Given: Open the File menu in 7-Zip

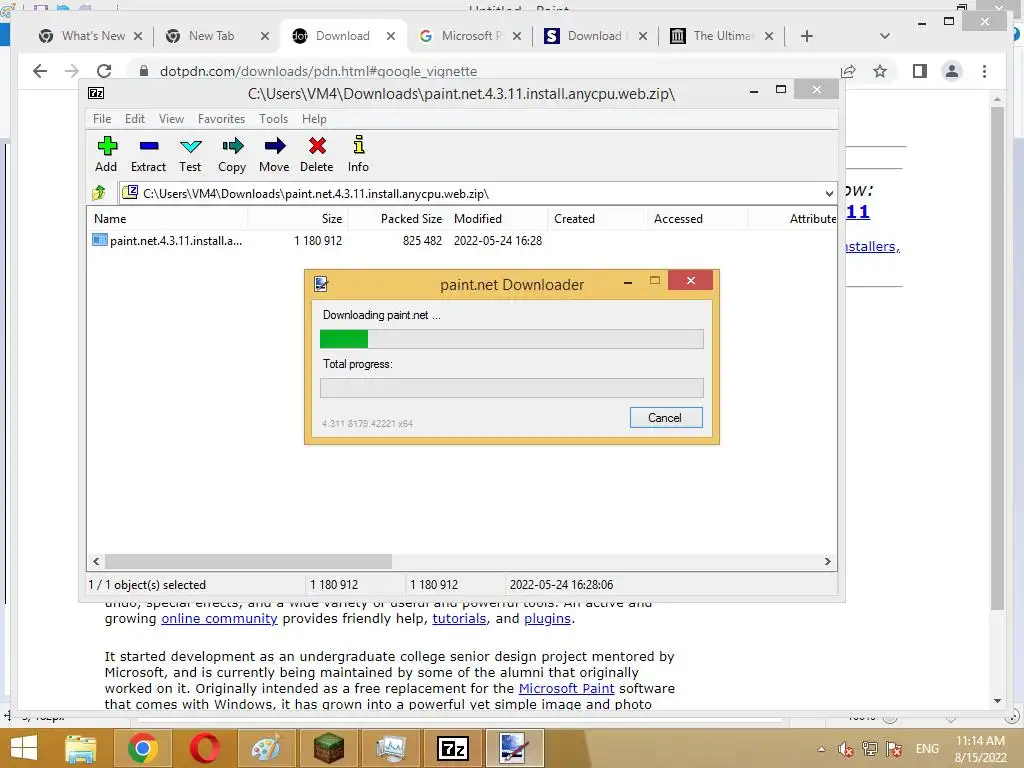Looking at the screenshot, I should click(102, 119).
